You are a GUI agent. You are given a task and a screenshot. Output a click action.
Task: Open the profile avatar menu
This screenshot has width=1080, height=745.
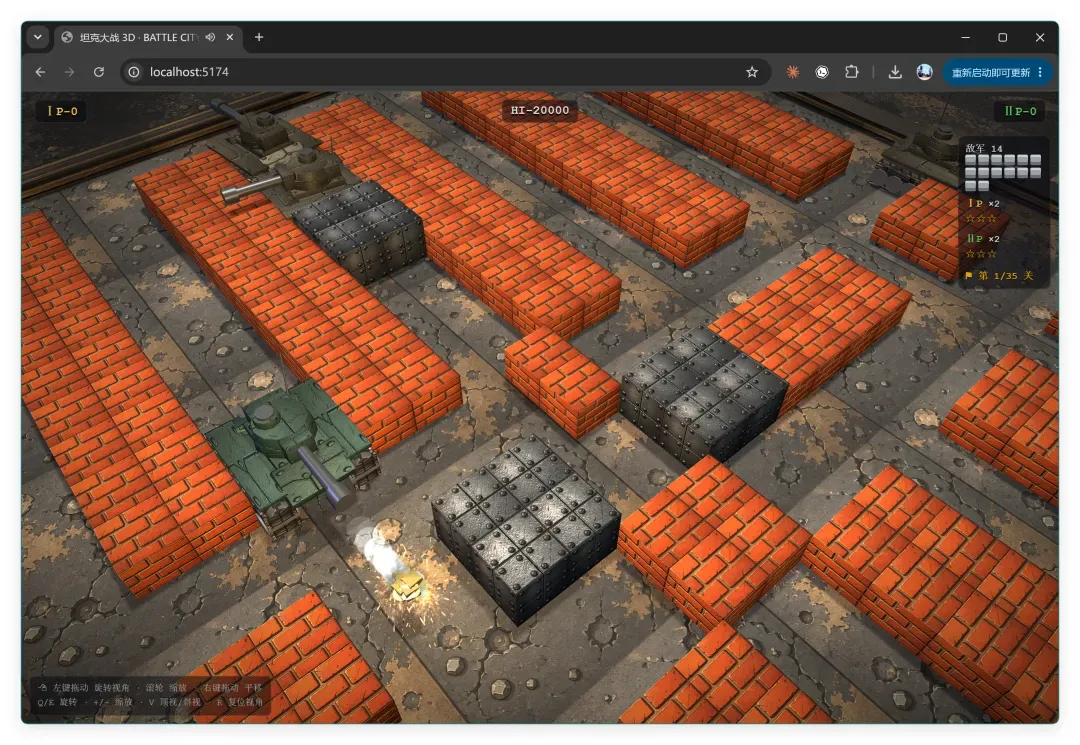click(924, 72)
